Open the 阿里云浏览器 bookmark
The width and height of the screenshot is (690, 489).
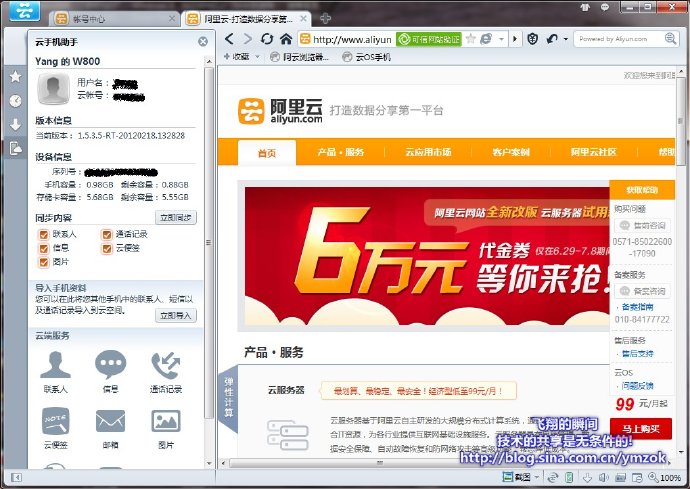[299, 57]
